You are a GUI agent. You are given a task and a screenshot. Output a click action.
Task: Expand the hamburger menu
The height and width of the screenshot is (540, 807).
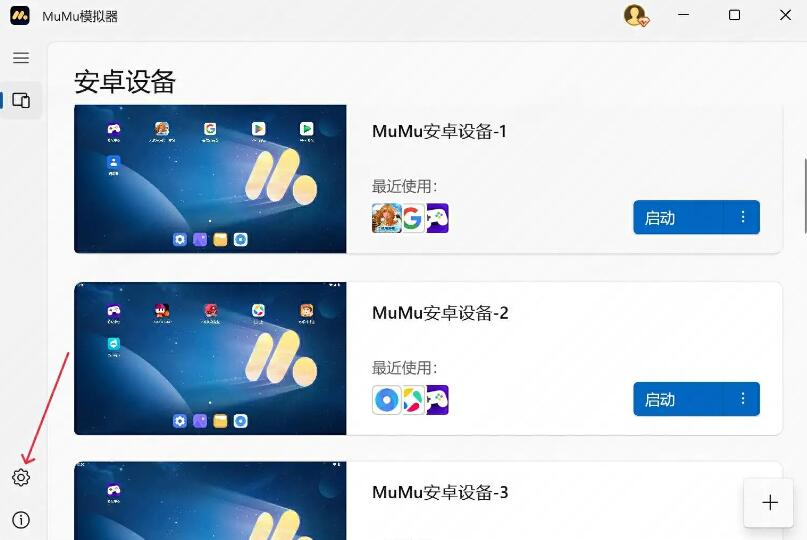click(x=21, y=58)
